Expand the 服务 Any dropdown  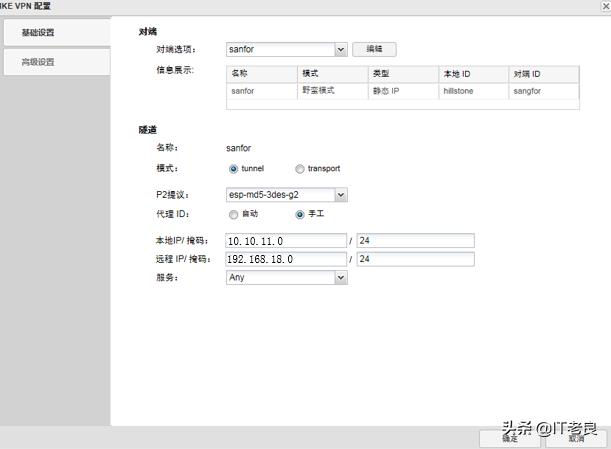341,278
